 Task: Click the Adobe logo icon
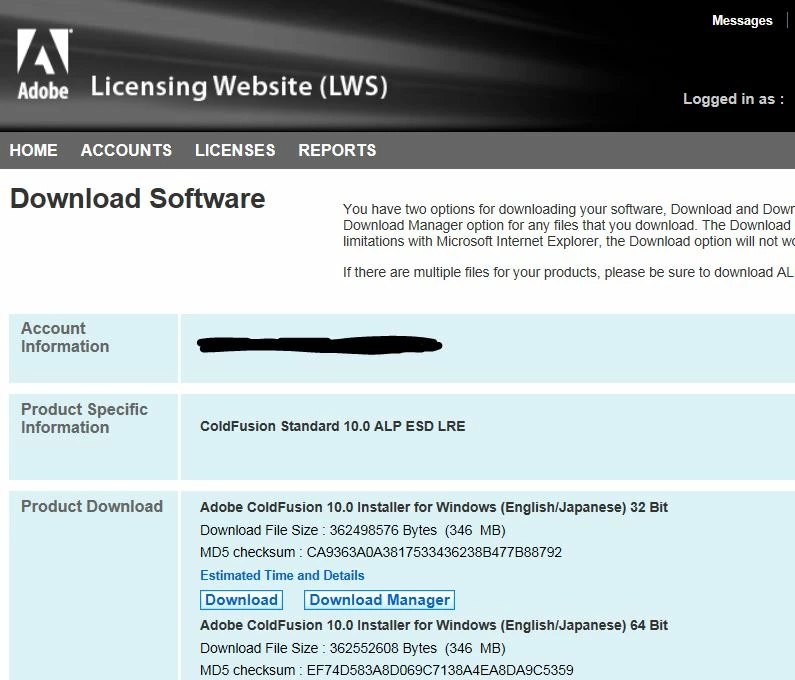(x=43, y=64)
